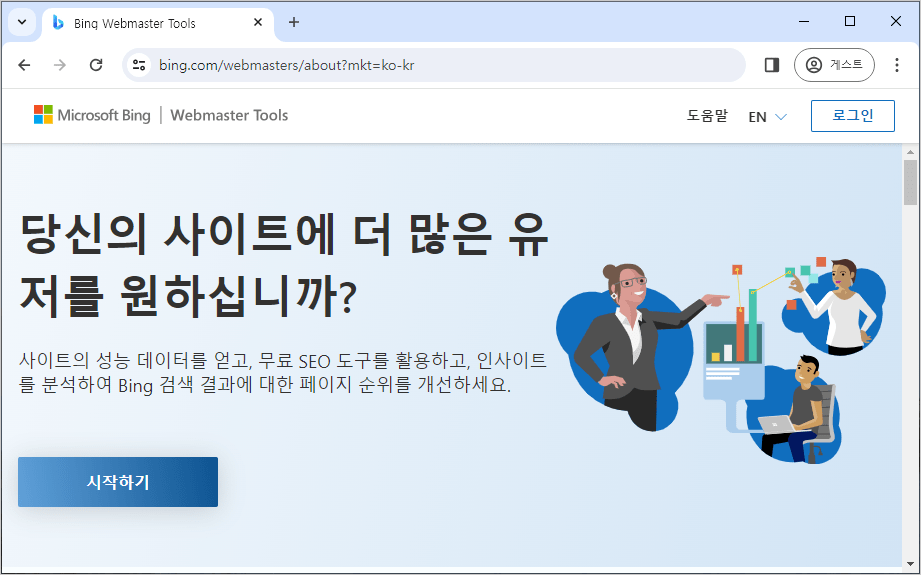Click the forward navigation arrow
921x575 pixels.
[x=60, y=65]
